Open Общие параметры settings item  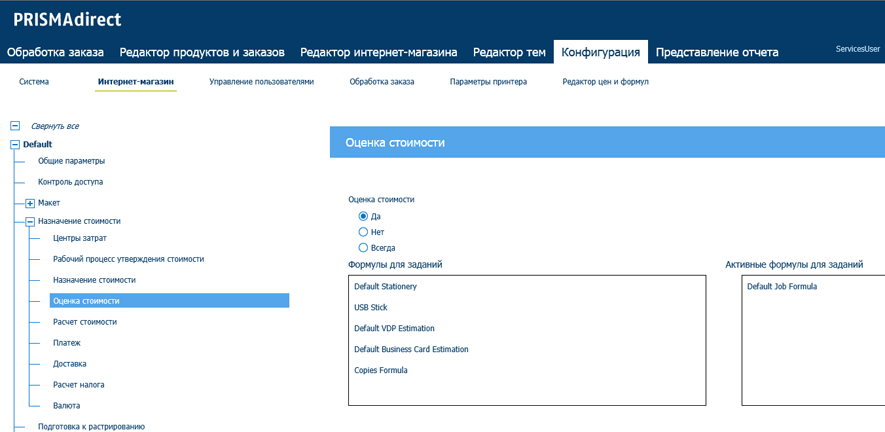coord(72,161)
